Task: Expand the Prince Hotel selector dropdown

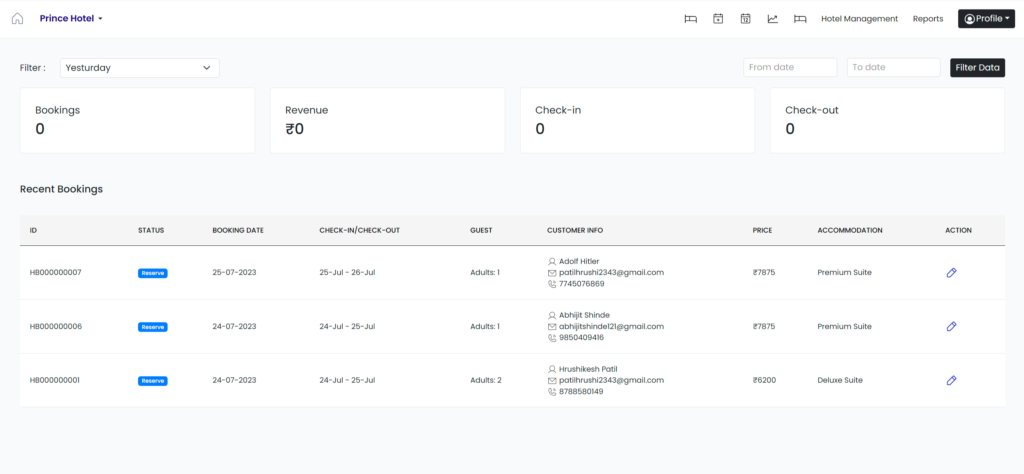Action: [71, 19]
